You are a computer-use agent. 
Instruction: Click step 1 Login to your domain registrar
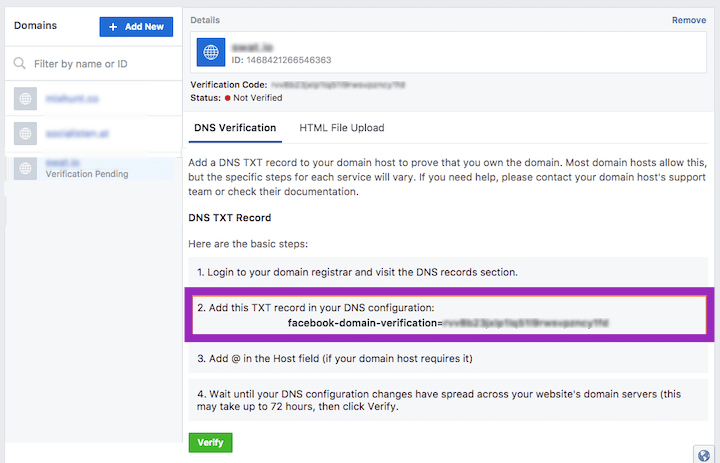pos(448,272)
